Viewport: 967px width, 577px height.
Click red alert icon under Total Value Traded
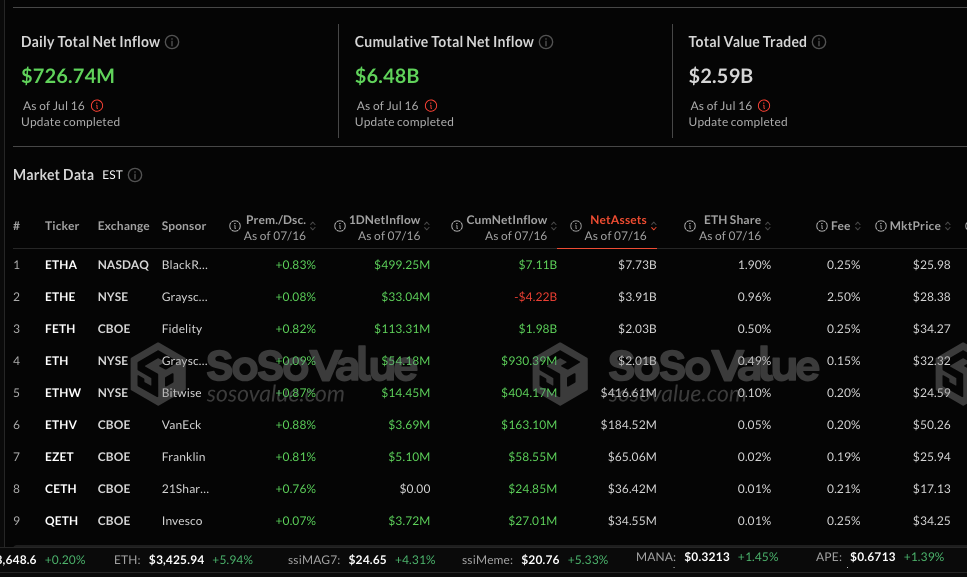pos(764,106)
